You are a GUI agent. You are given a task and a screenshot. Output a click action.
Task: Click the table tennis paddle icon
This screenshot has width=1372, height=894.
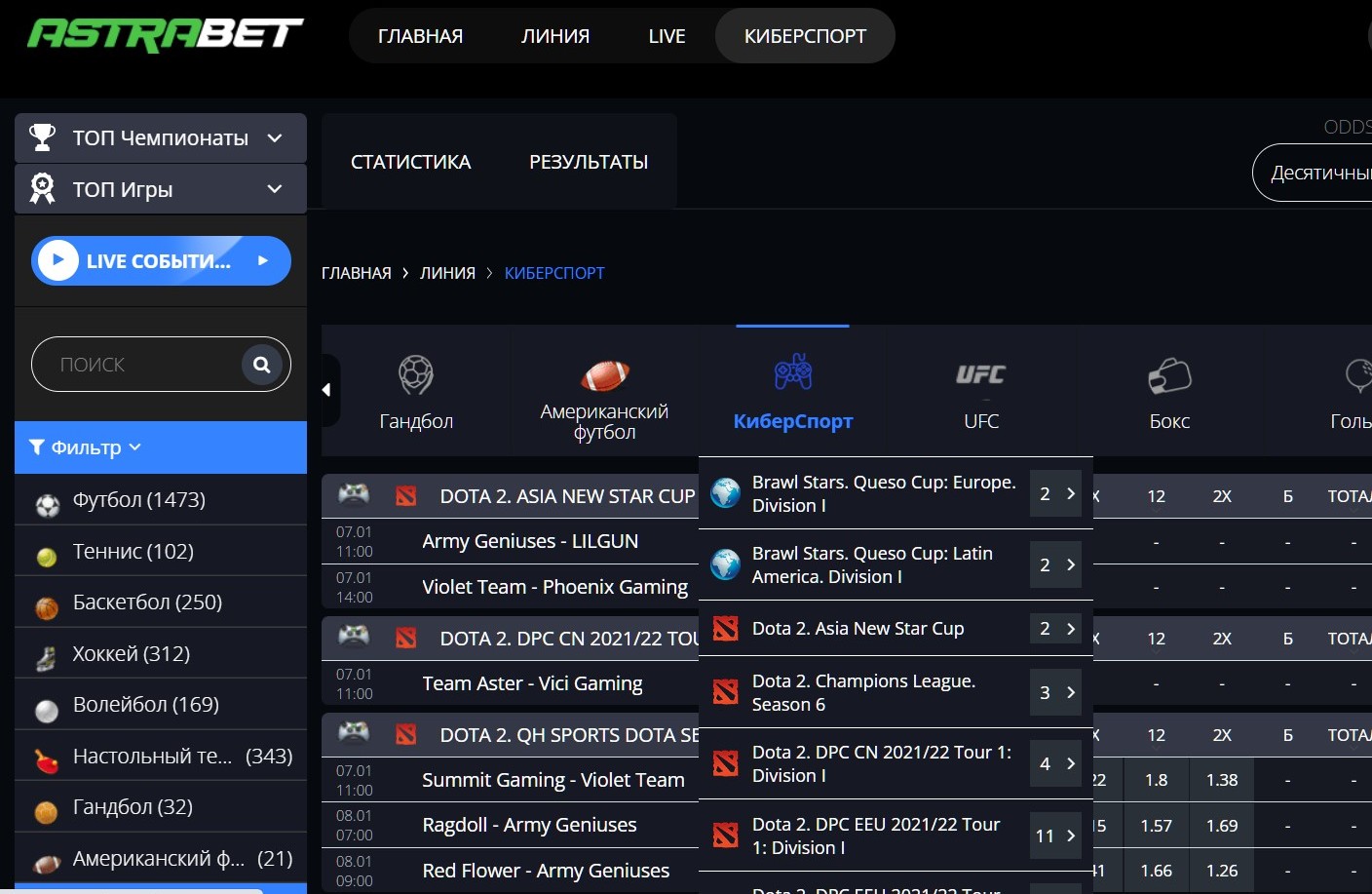(47, 761)
